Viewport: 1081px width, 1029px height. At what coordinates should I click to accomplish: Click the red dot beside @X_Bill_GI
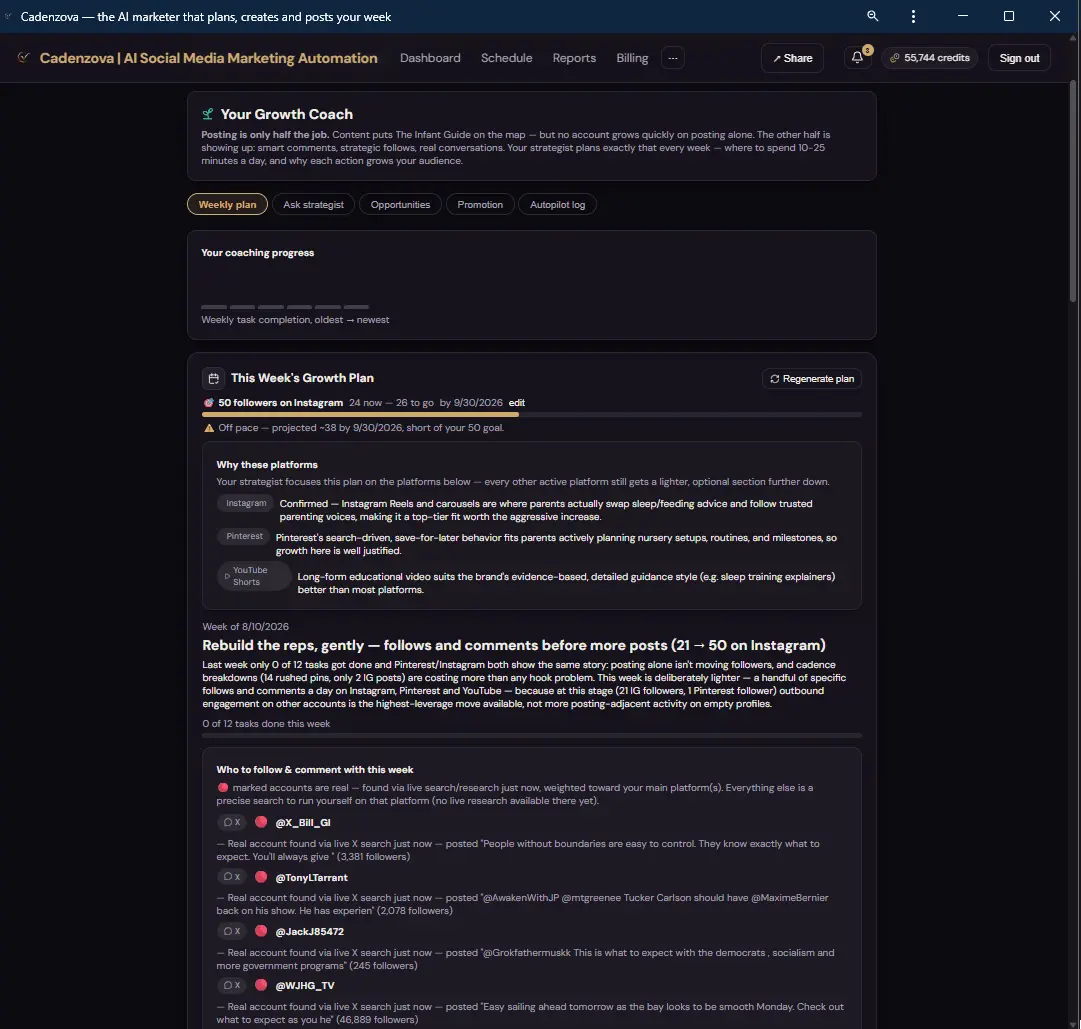(261, 822)
